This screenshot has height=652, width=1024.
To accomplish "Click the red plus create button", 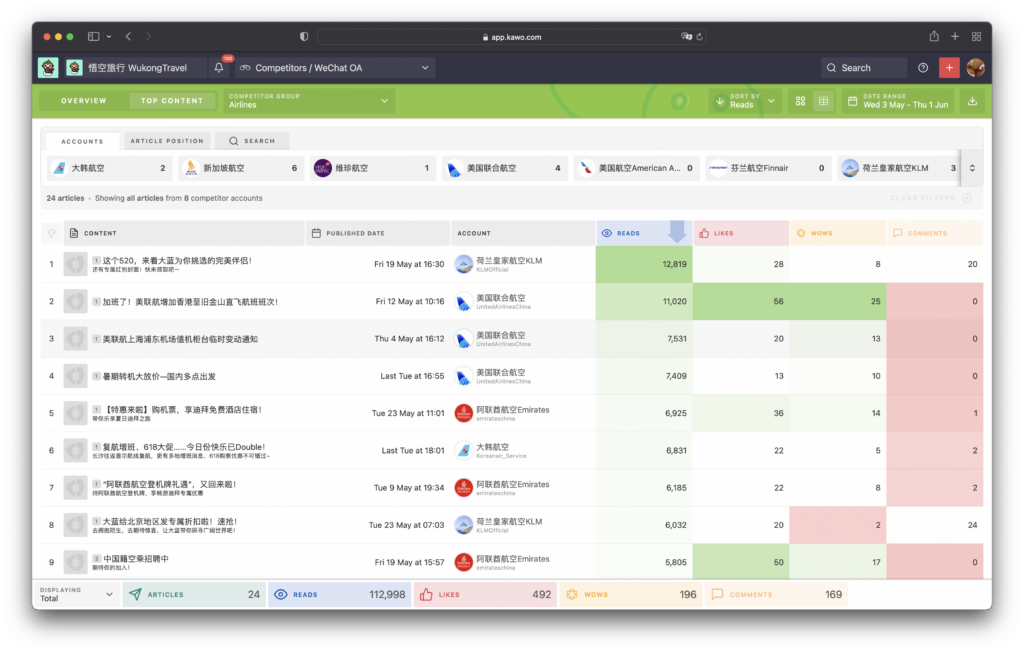I will pyautogui.click(x=949, y=67).
